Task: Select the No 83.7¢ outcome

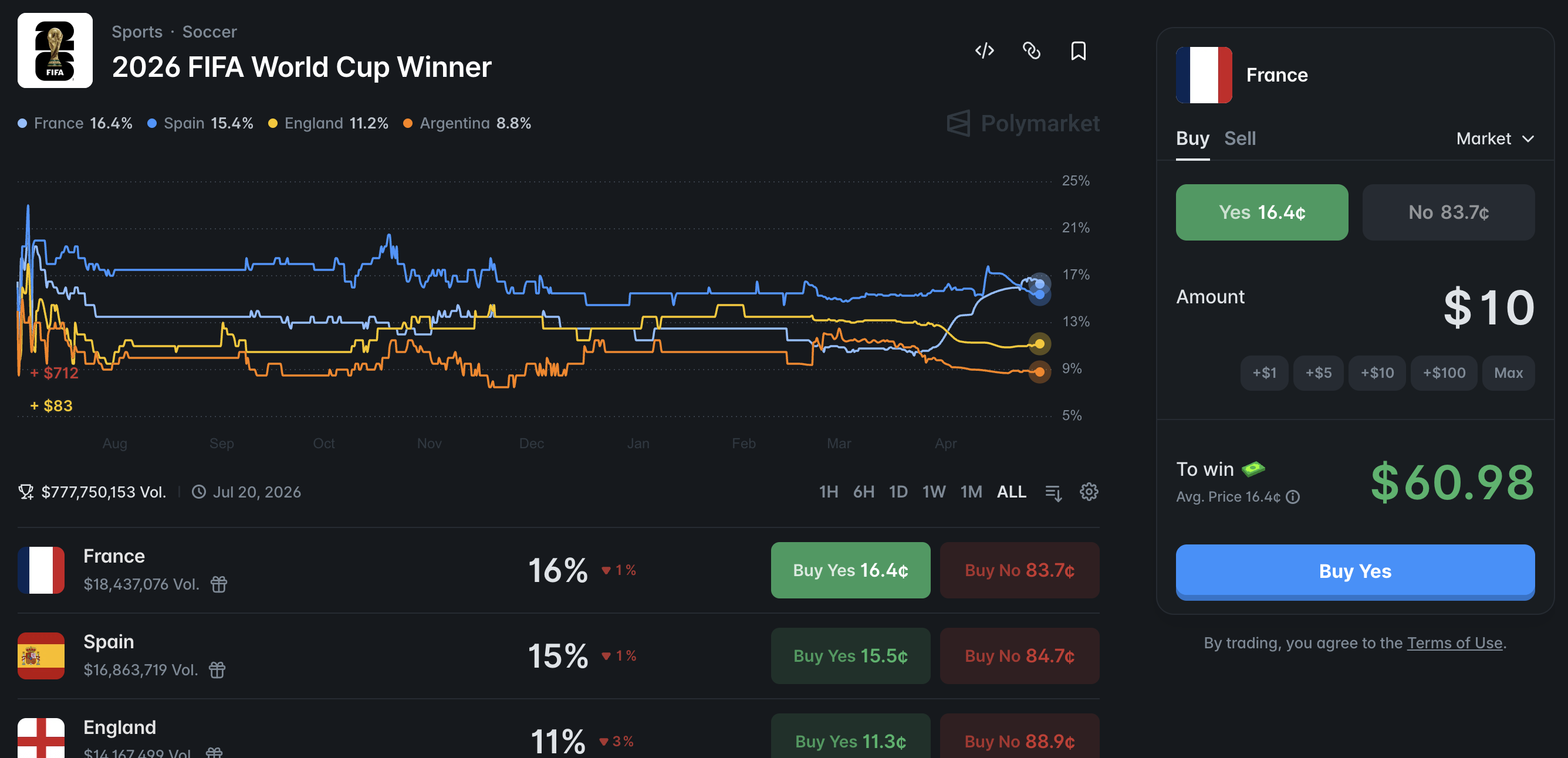Action: [1448, 212]
